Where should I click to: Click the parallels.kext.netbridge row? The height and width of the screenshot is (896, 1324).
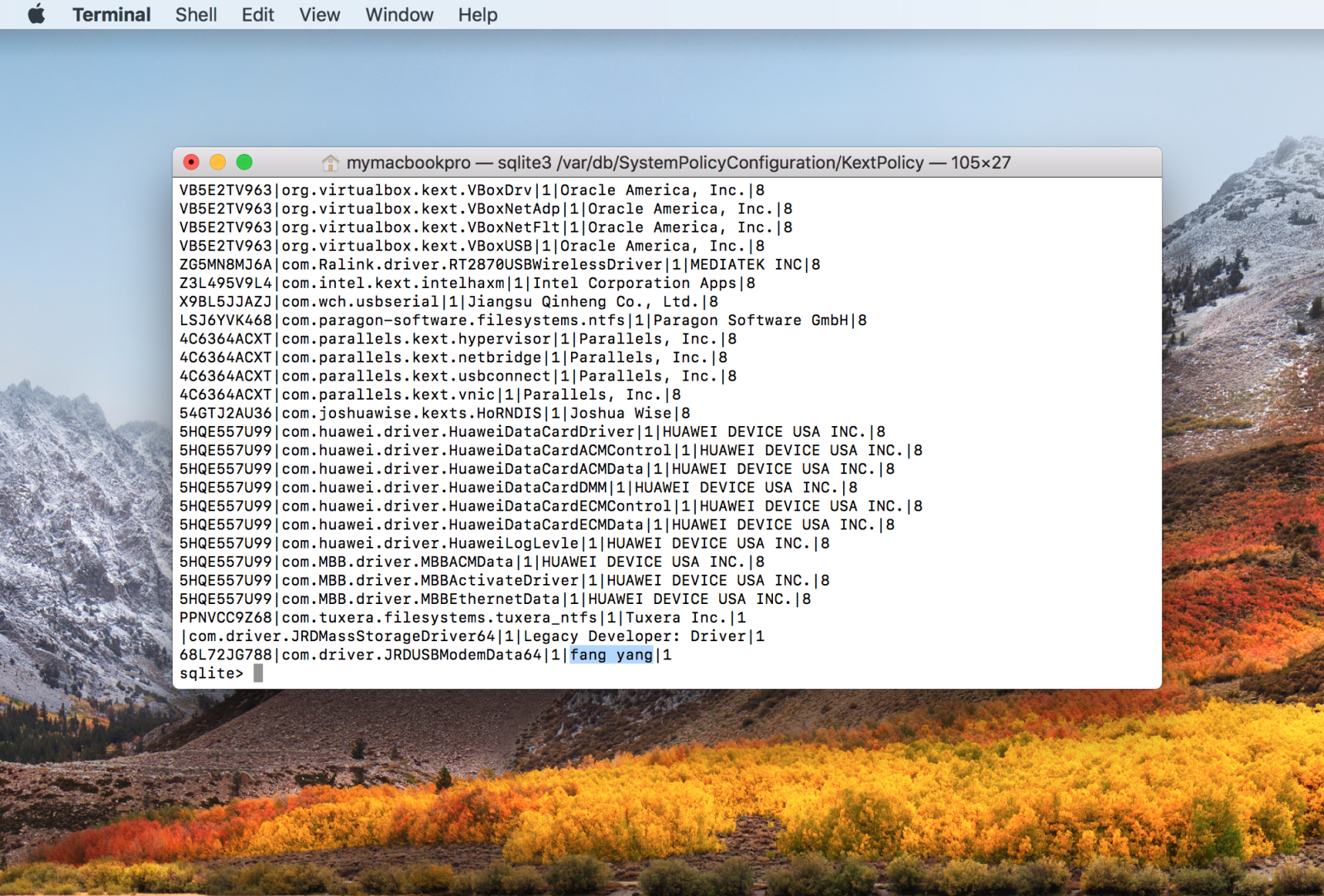[x=454, y=358]
